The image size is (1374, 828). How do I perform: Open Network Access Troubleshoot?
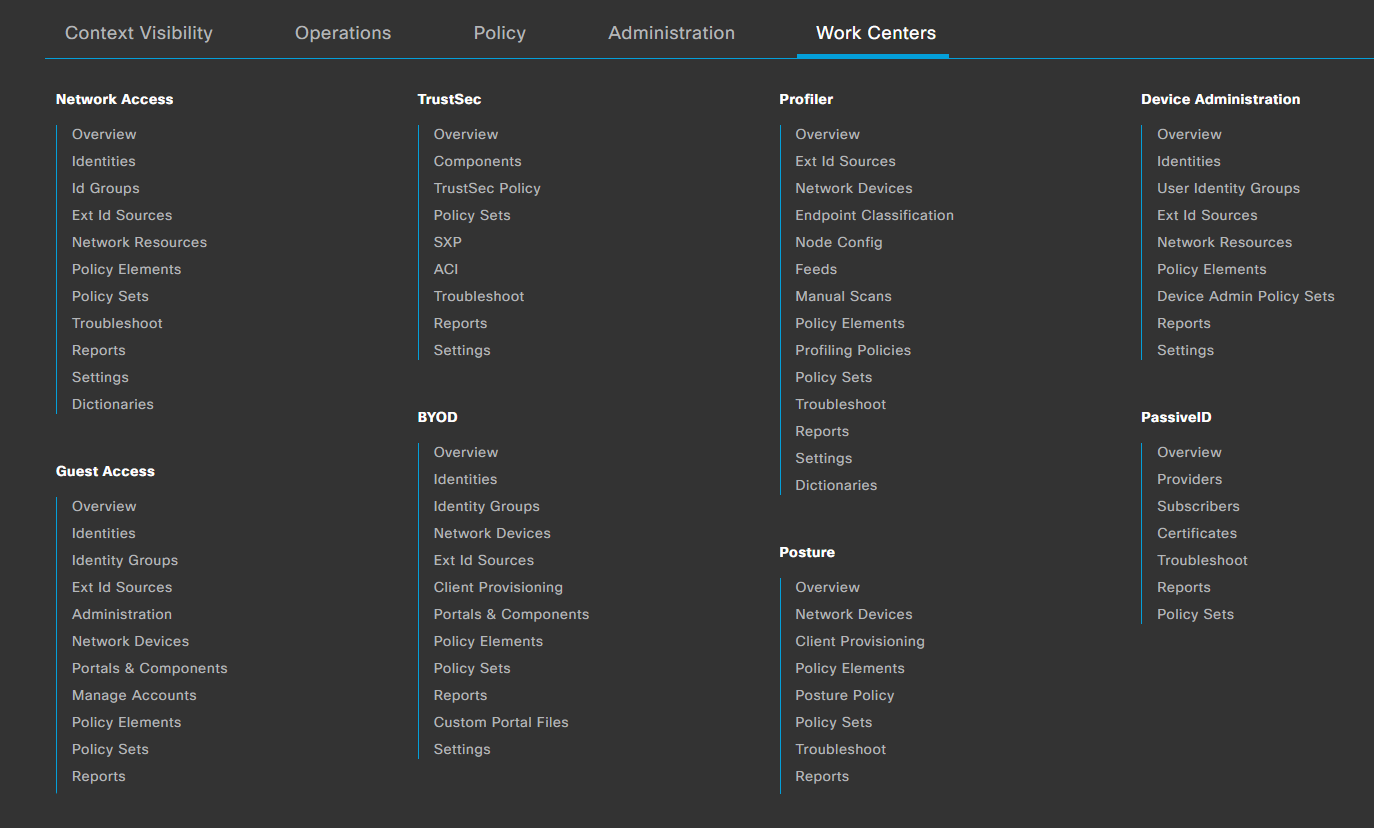pyautogui.click(x=117, y=323)
